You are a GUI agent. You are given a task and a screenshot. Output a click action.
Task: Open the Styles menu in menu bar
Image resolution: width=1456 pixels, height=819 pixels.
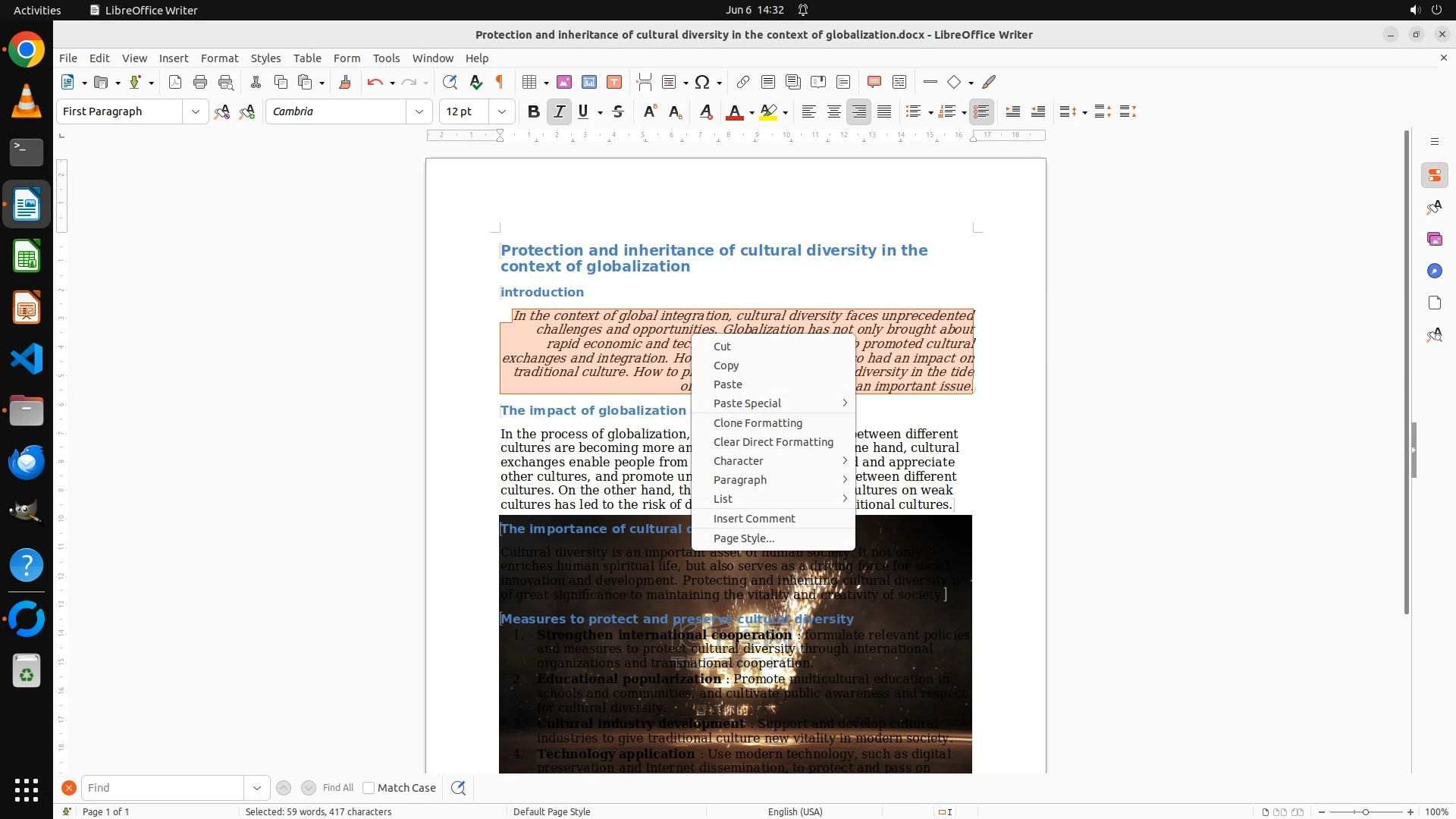(x=265, y=58)
